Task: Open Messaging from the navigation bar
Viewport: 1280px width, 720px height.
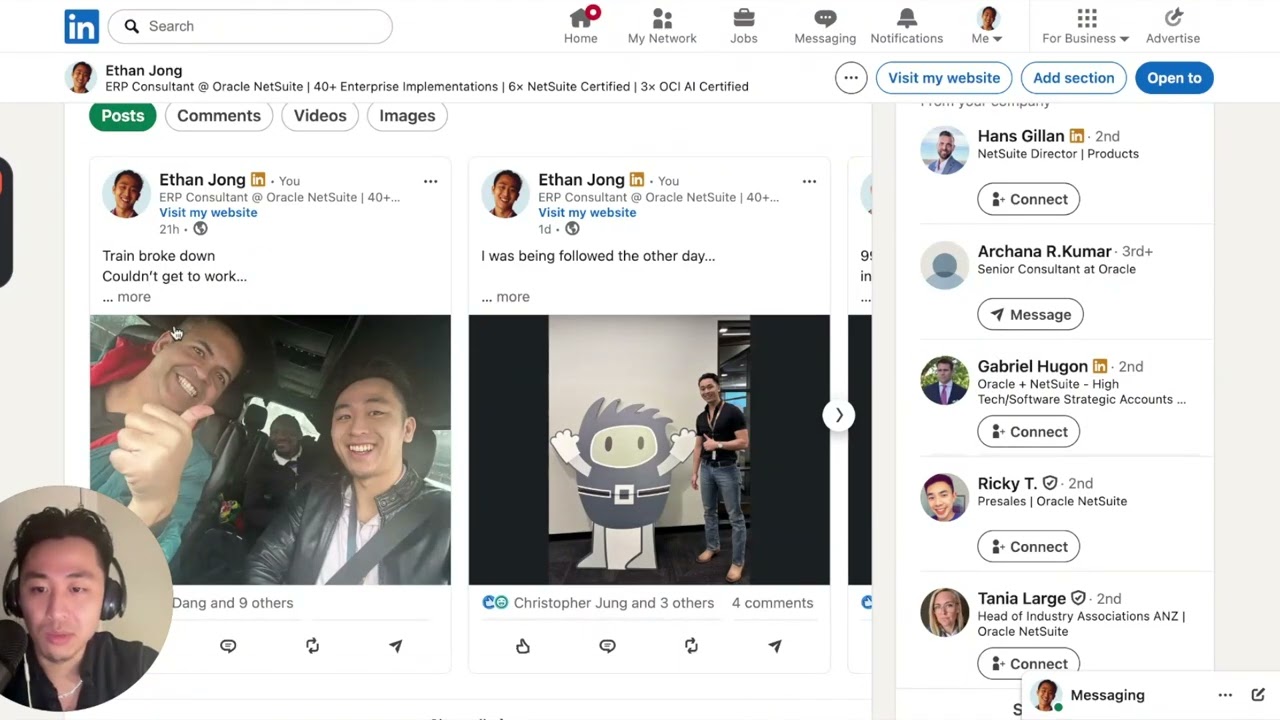Action: (x=825, y=26)
